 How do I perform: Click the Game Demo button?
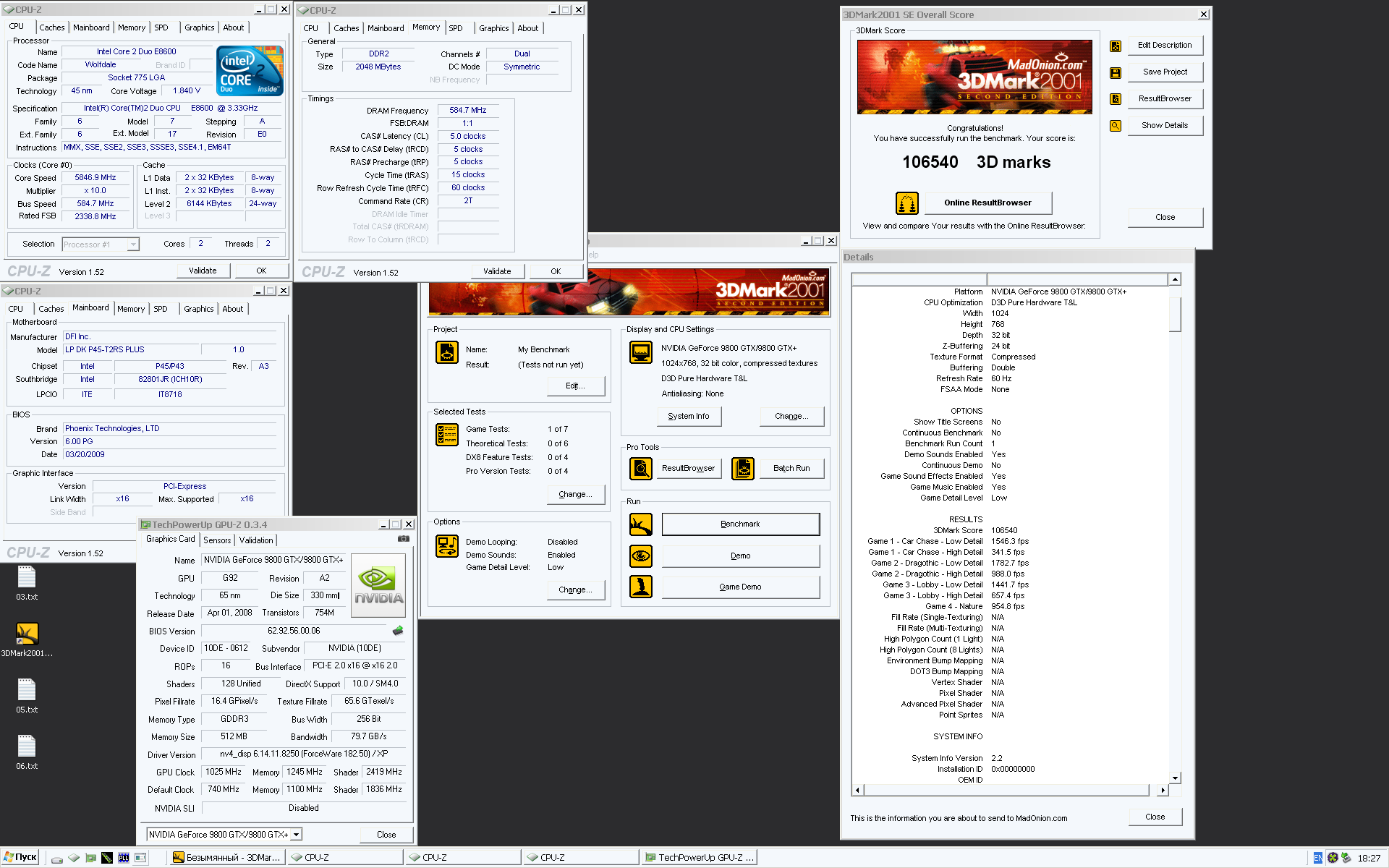point(740,587)
